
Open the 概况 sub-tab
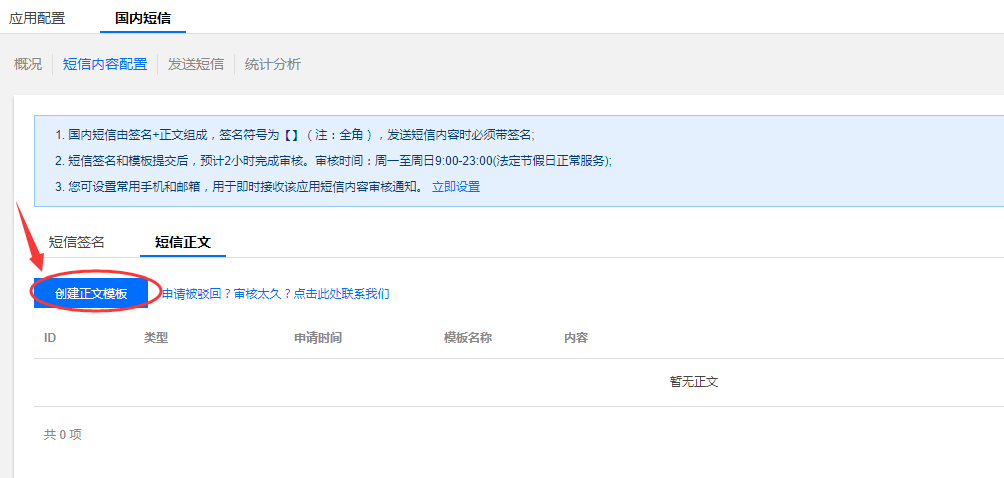(28, 64)
